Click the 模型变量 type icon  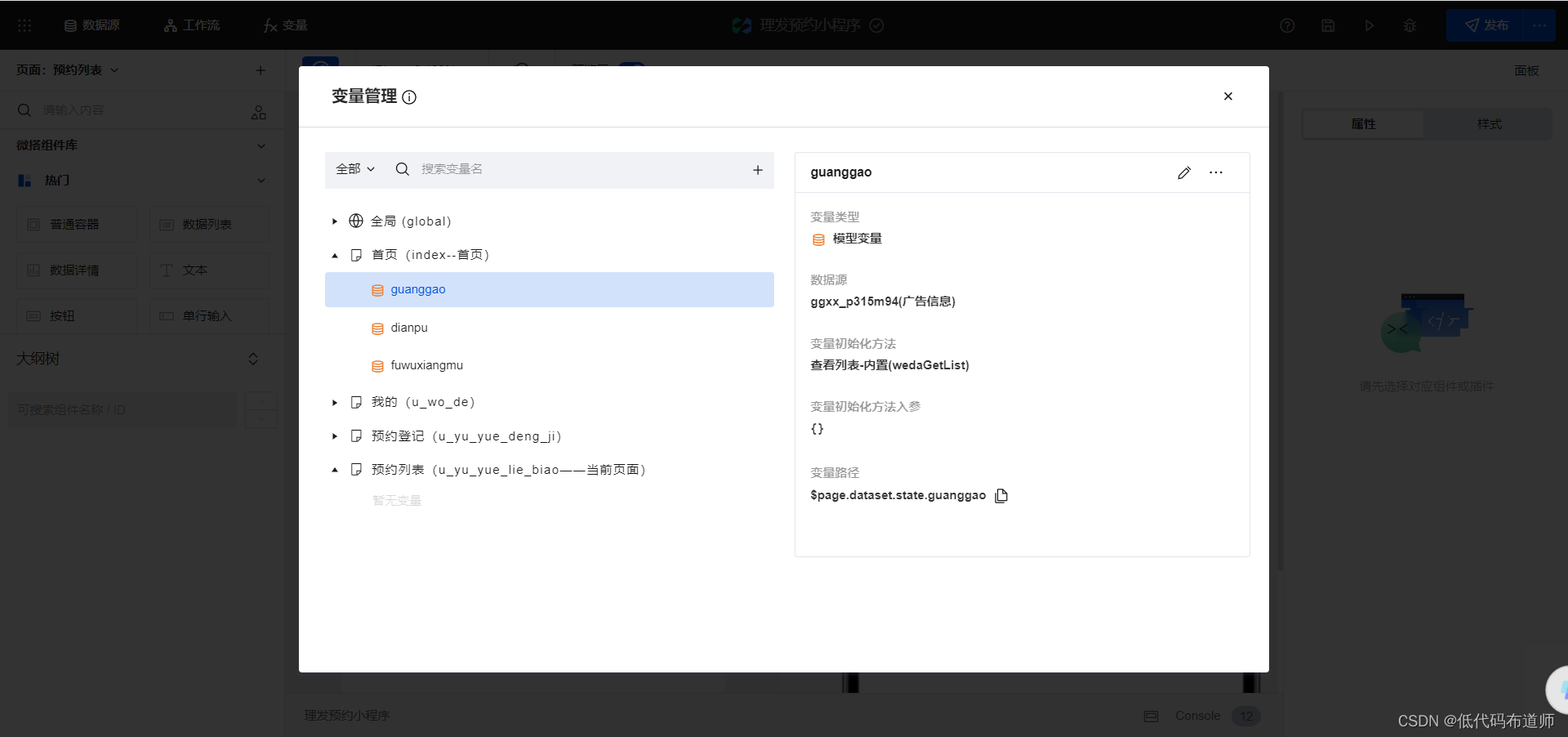(818, 239)
